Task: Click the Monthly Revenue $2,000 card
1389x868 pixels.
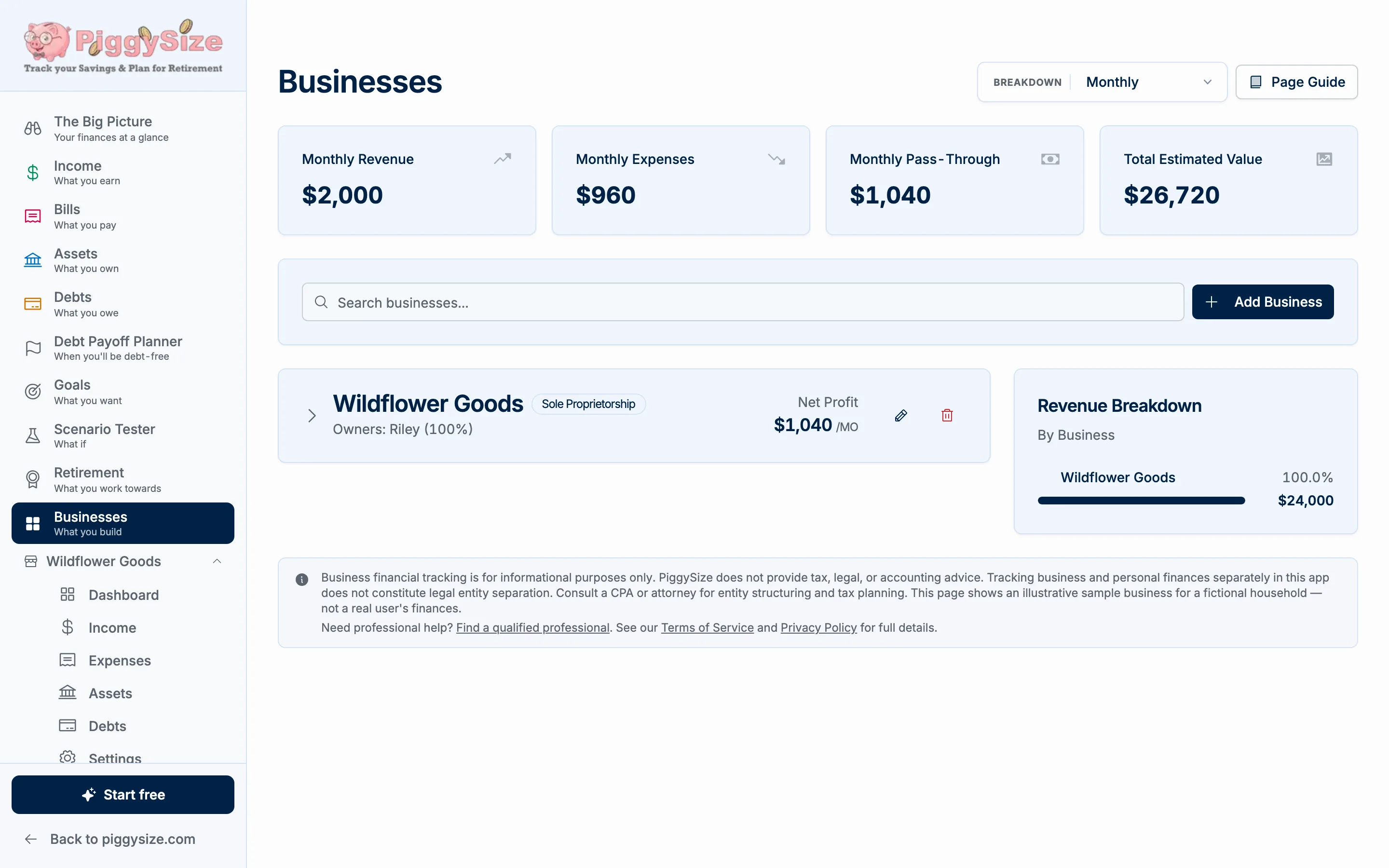Action: [407, 180]
